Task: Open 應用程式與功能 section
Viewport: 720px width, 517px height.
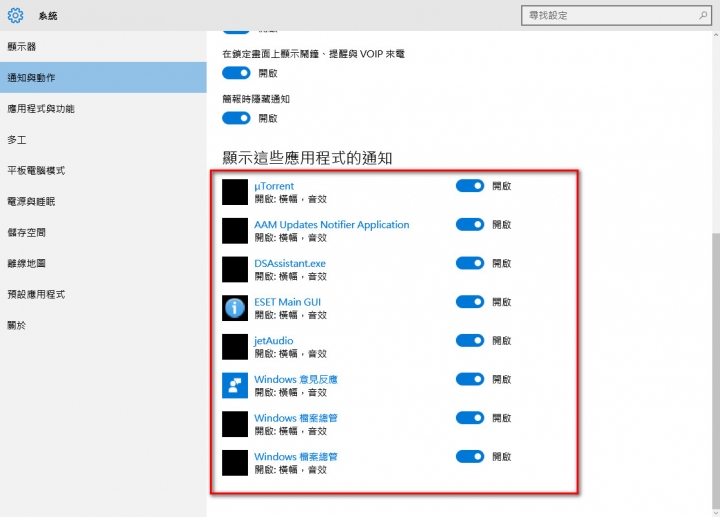Action: pos(103,109)
